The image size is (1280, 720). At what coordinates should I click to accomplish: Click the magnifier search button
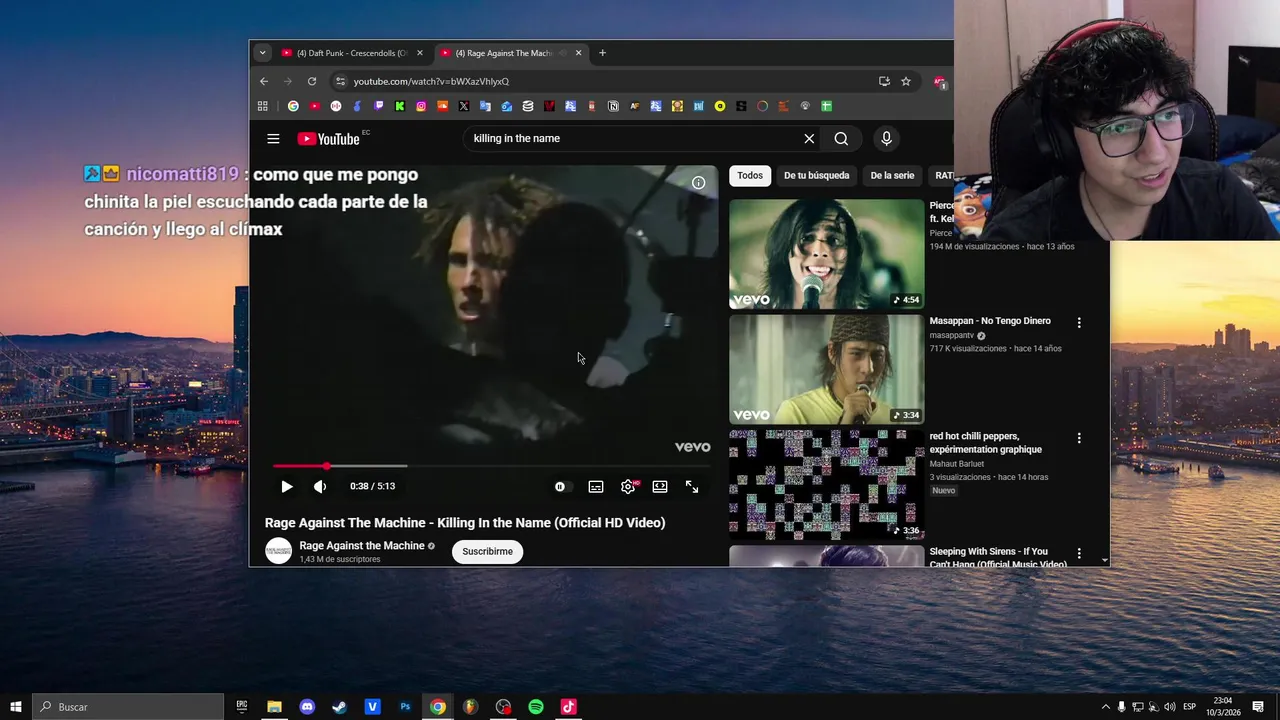841,139
